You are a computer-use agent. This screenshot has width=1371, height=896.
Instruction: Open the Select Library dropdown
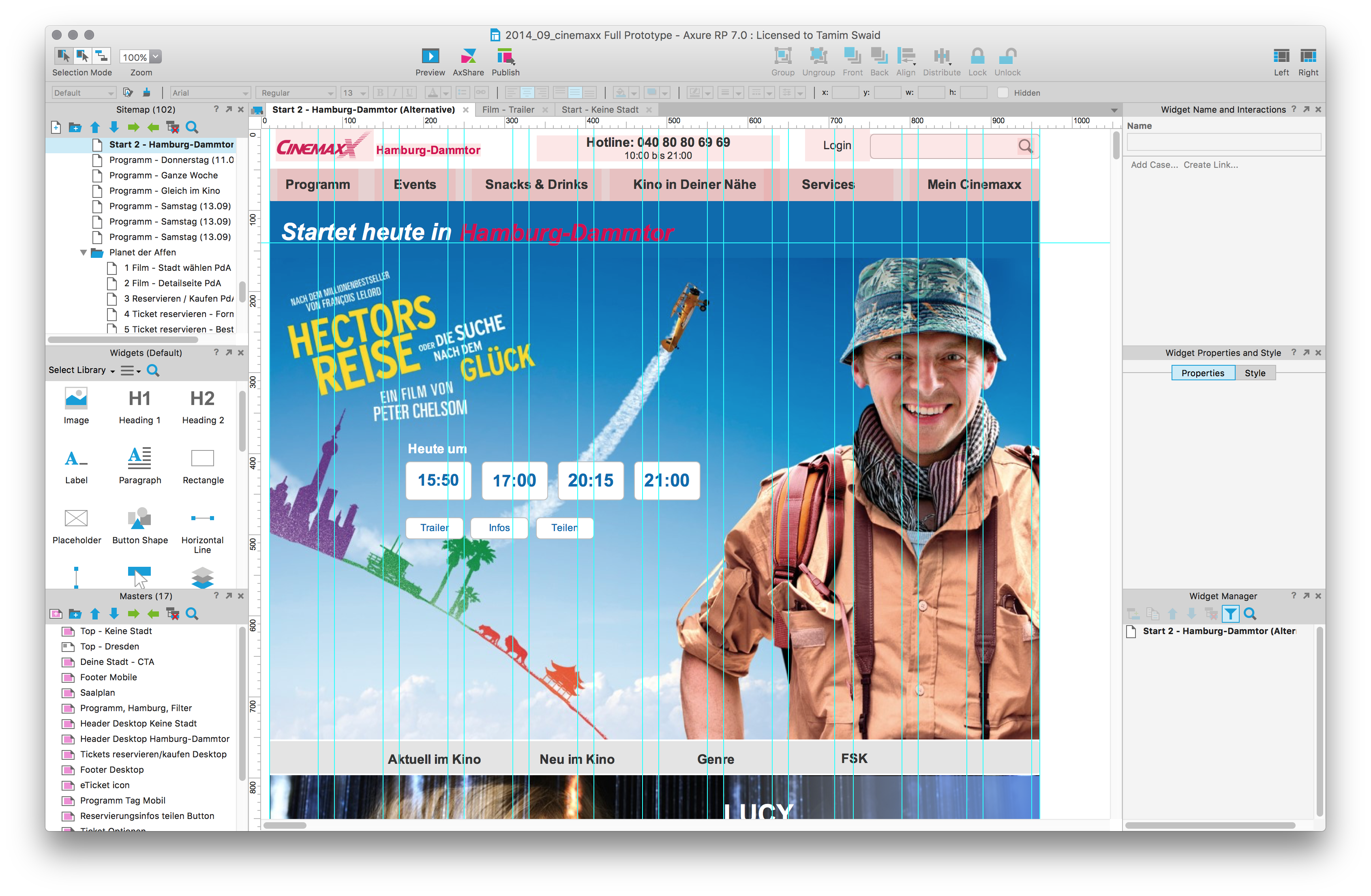82,371
